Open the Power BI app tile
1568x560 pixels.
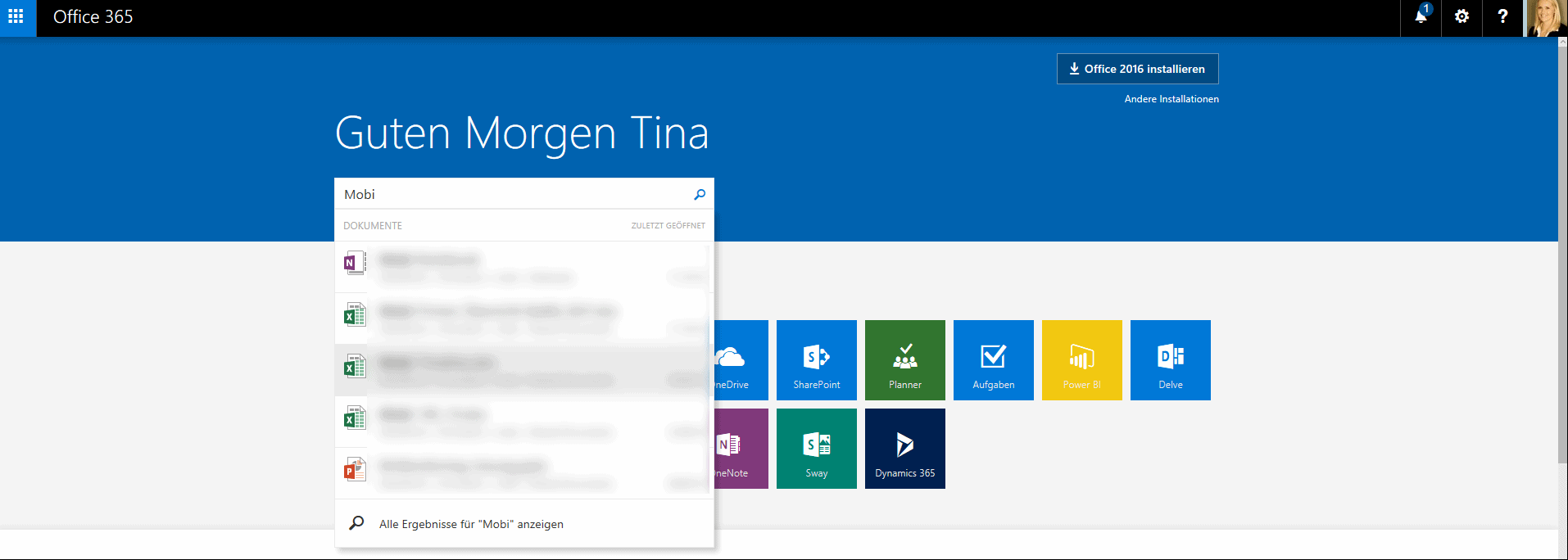click(1082, 360)
